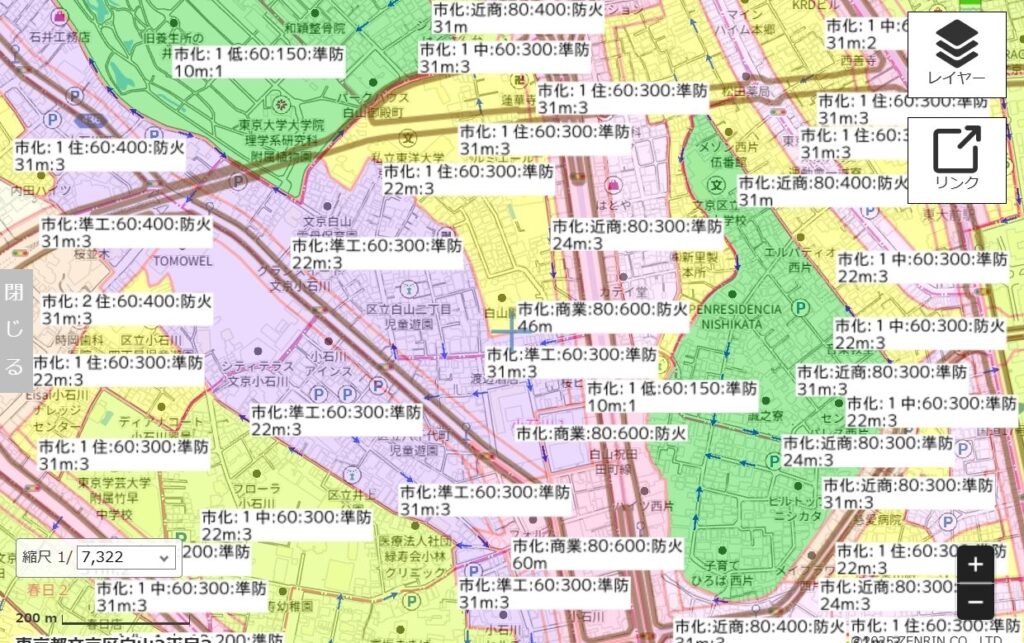Open the レイヤー layers panel
The height and width of the screenshot is (643, 1024).
tap(956, 54)
